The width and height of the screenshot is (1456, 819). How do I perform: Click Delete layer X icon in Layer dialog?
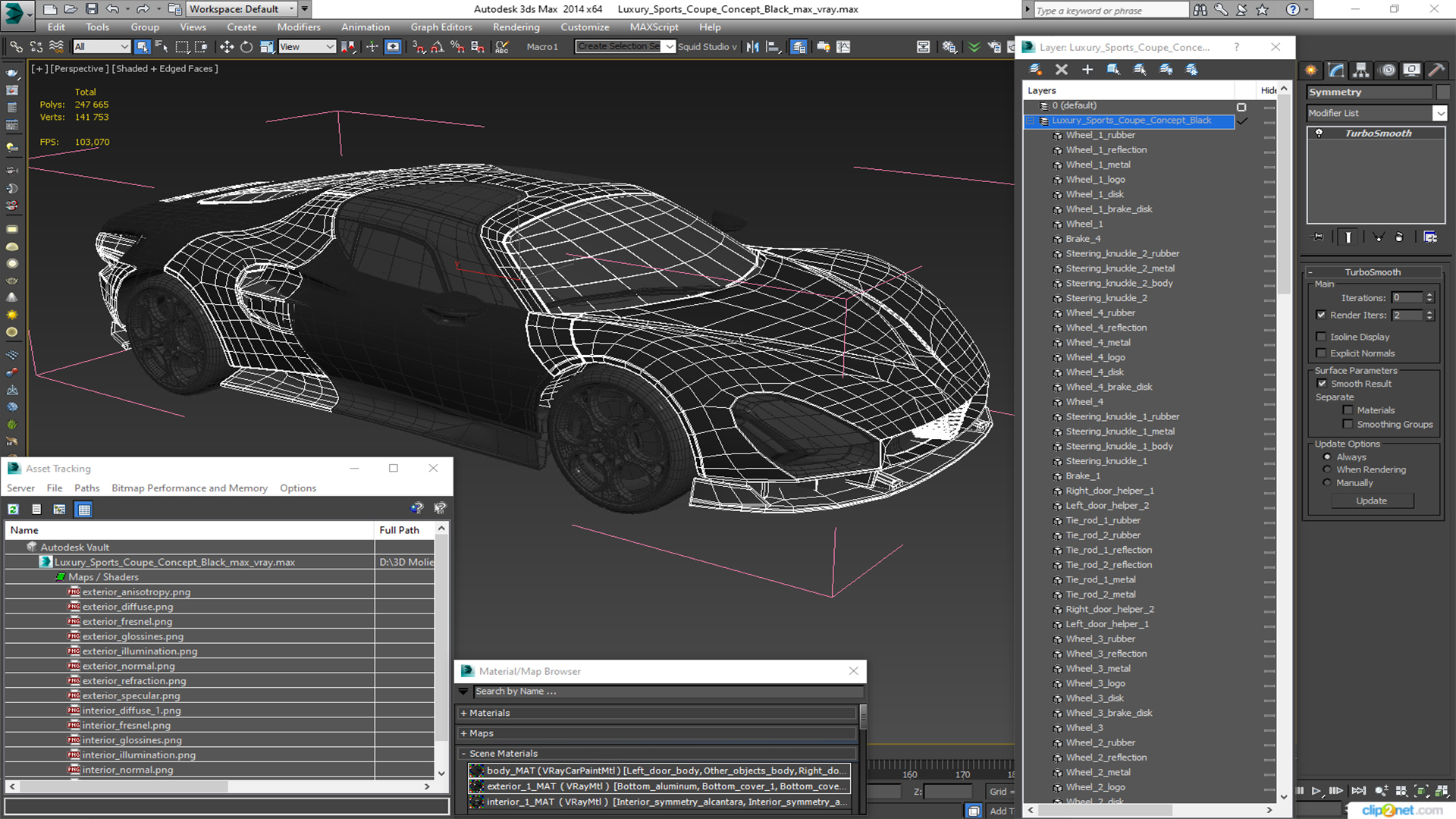pos(1062,70)
